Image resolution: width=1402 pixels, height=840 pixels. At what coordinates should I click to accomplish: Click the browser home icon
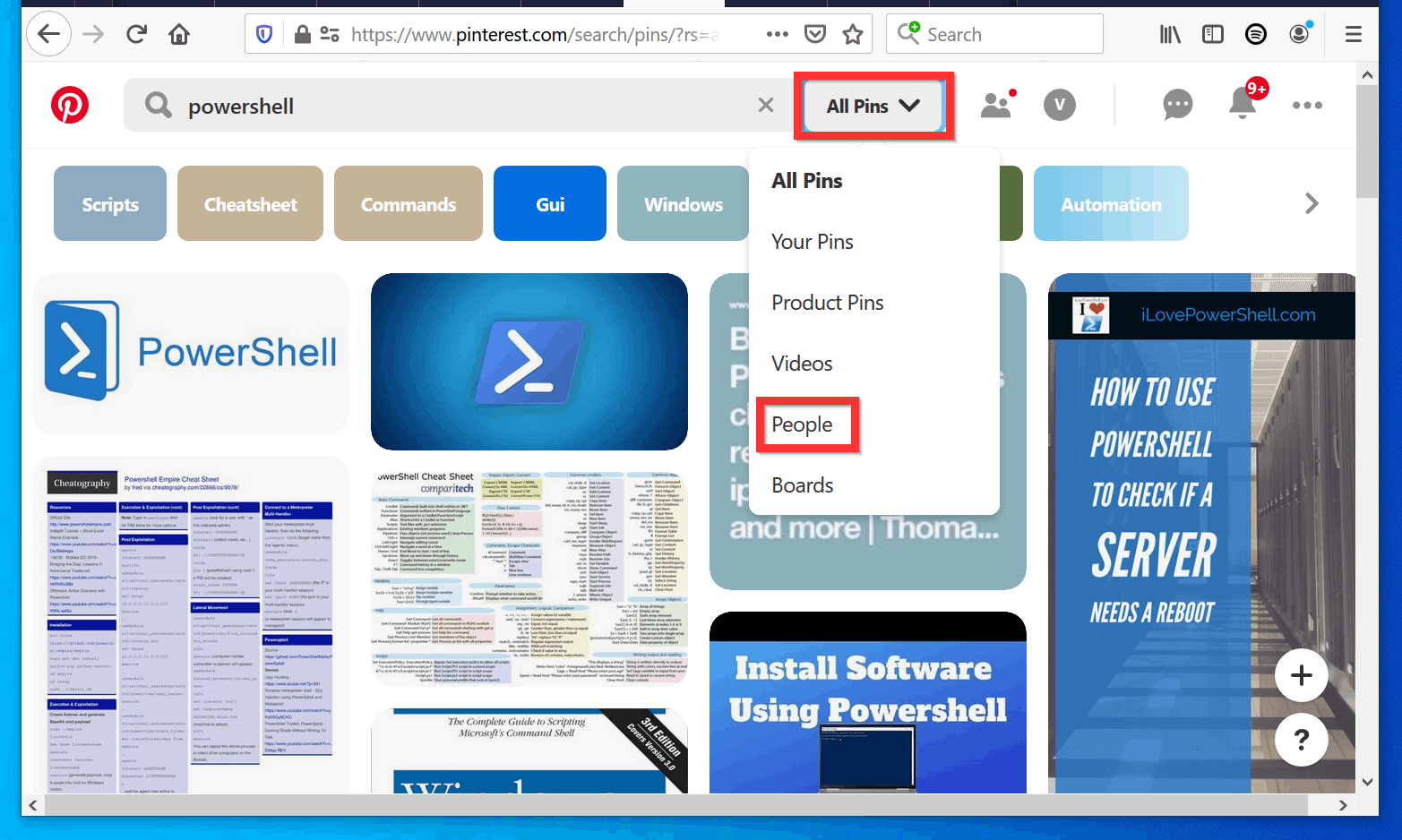point(178,33)
